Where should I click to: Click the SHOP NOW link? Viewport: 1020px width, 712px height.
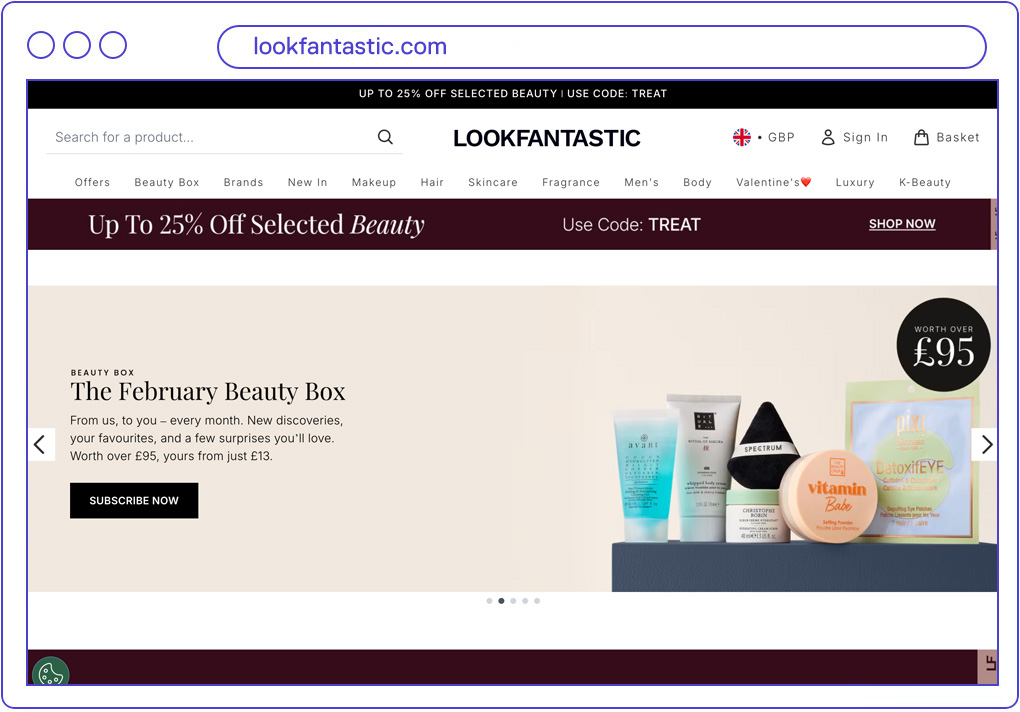[902, 224]
